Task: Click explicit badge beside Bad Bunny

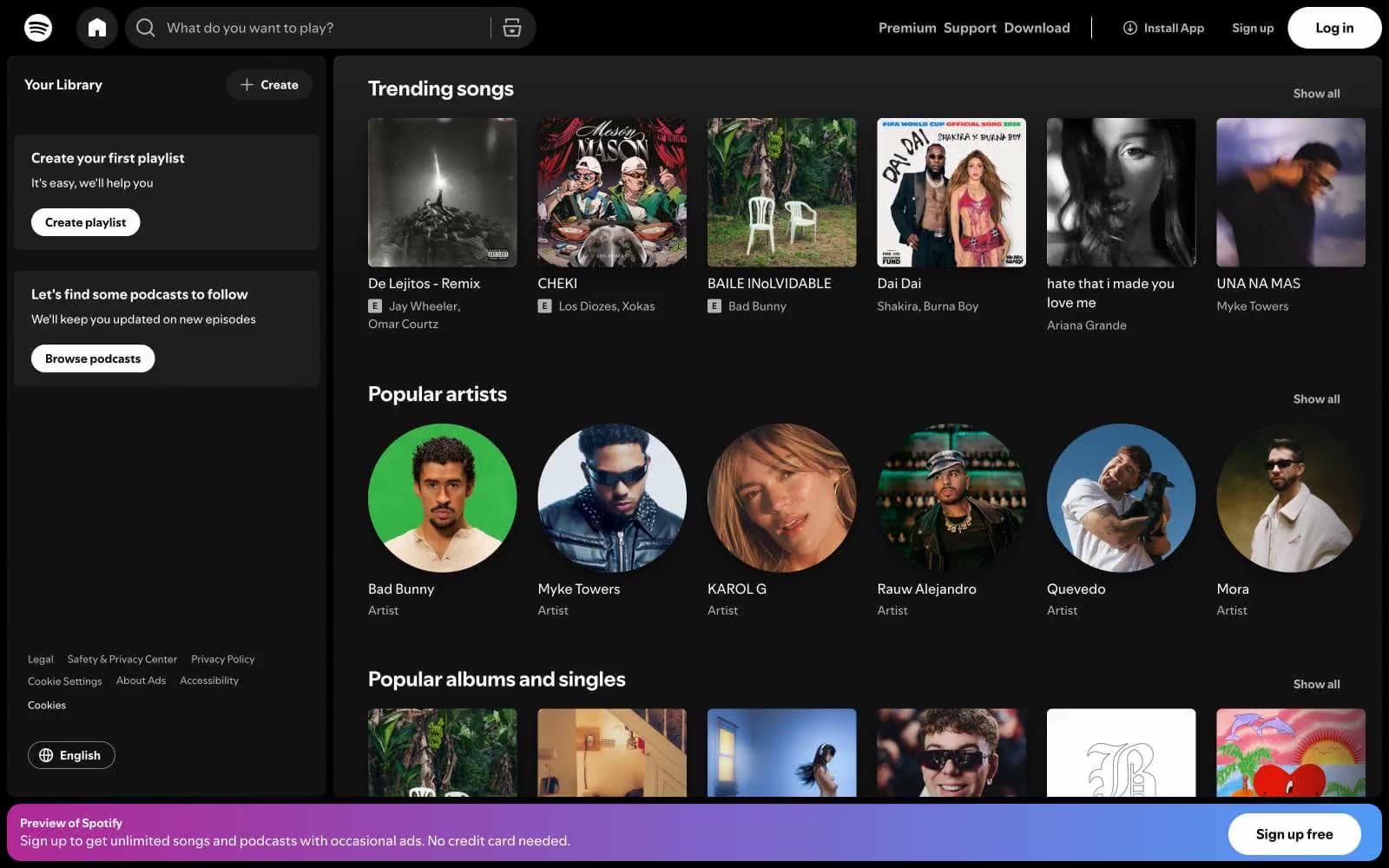Action: (714, 306)
